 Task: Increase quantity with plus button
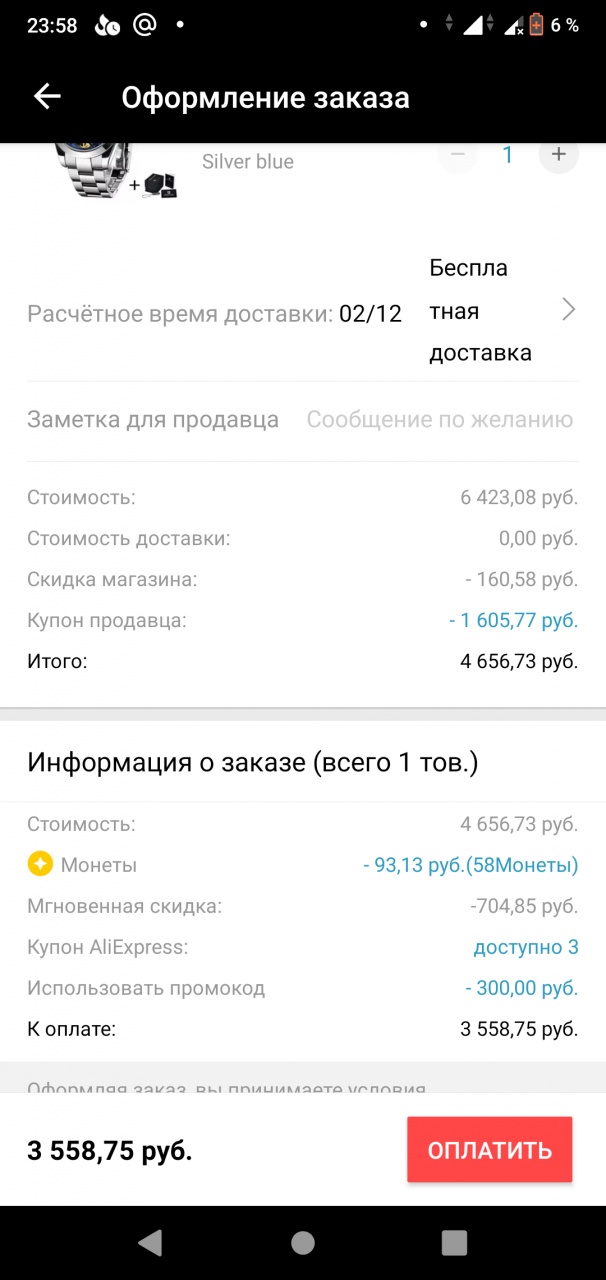pyautogui.click(x=558, y=155)
